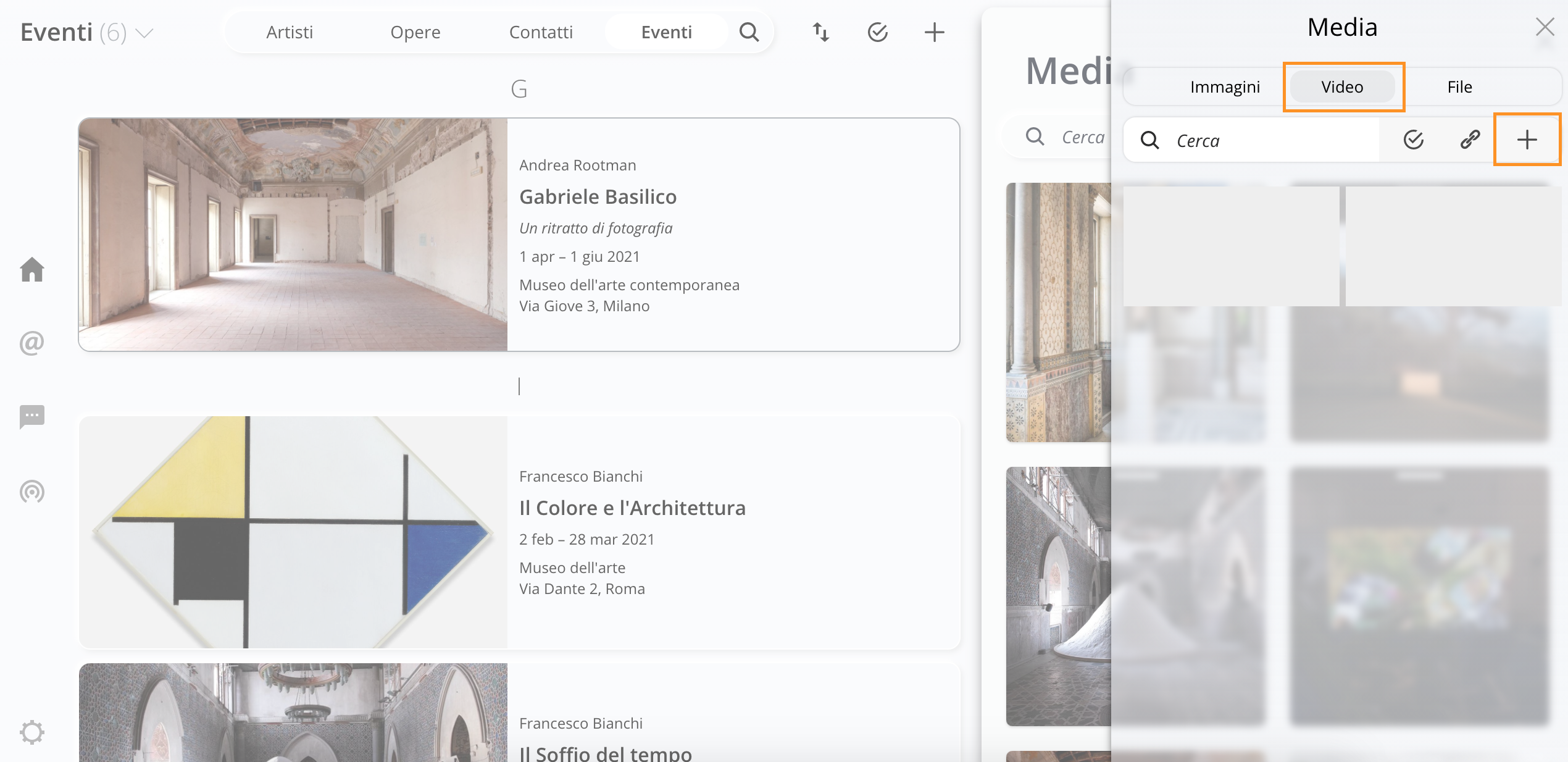Select the Video tab
The image size is (1568, 762).
pyautogui.click(x=1342, y=87)
